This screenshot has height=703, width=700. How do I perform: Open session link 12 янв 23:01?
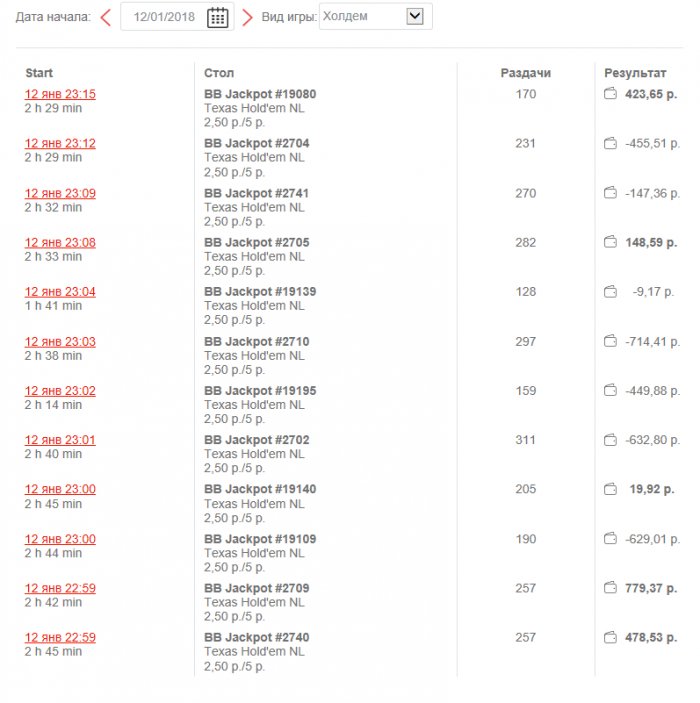60,440
